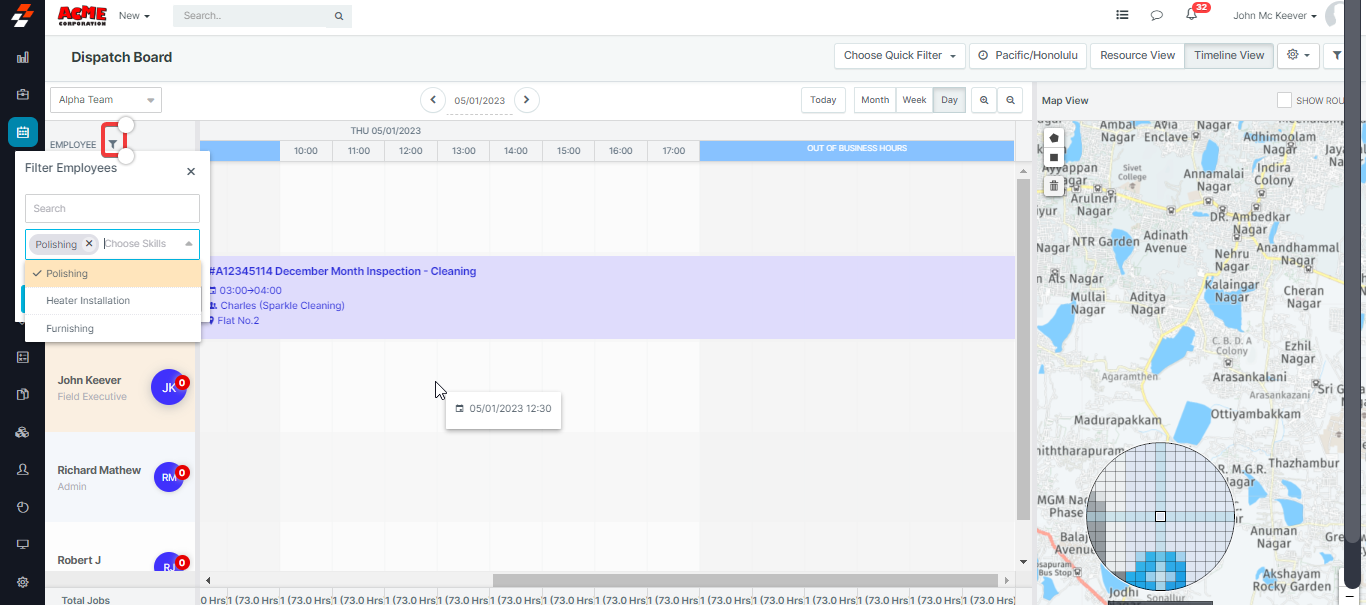
Task: Open the New dropdown menu
Action: click(x=134, y=16)
